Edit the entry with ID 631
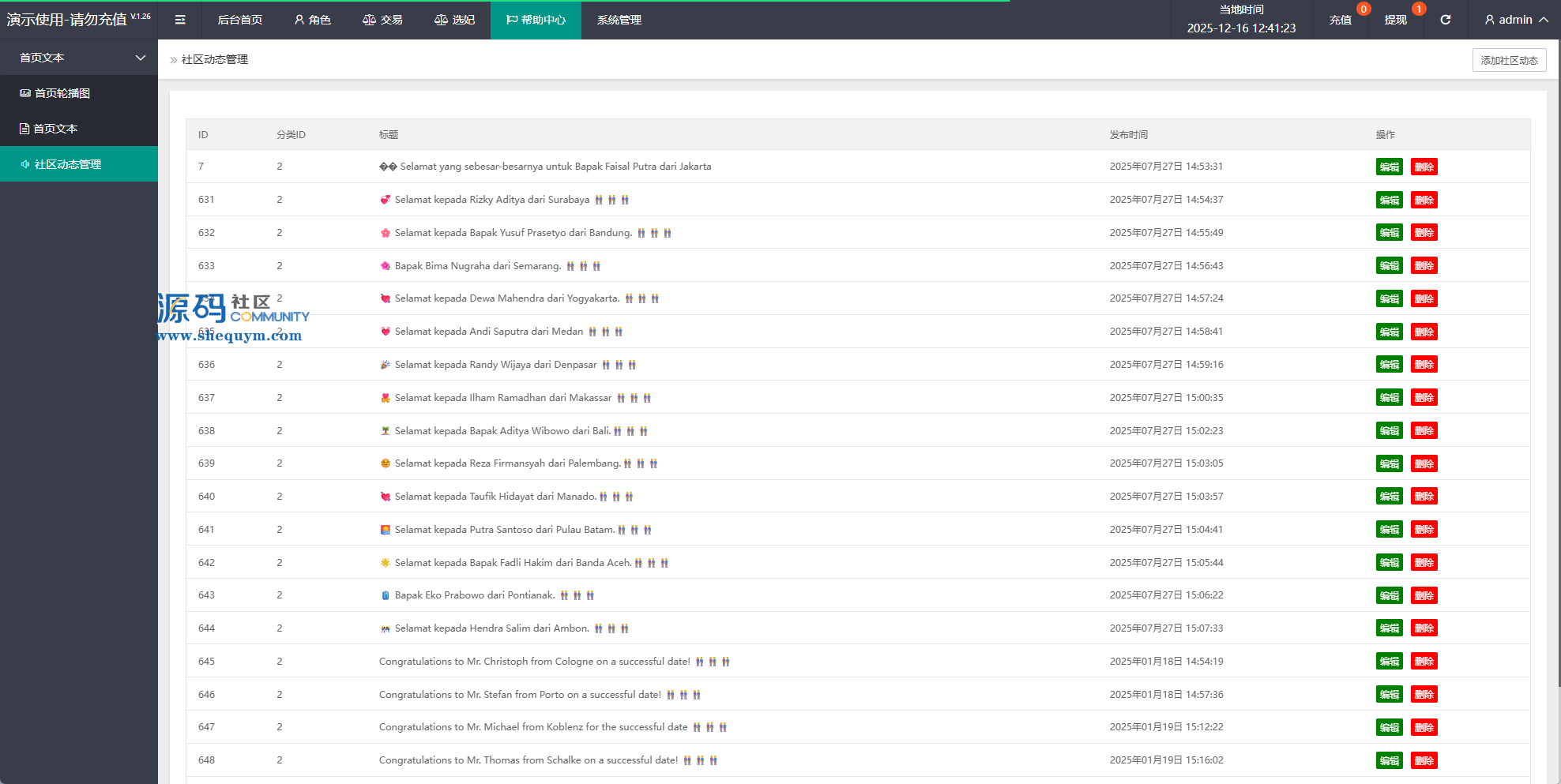This screenshot has height=784, width=1561. click(x=1389, y=201)
